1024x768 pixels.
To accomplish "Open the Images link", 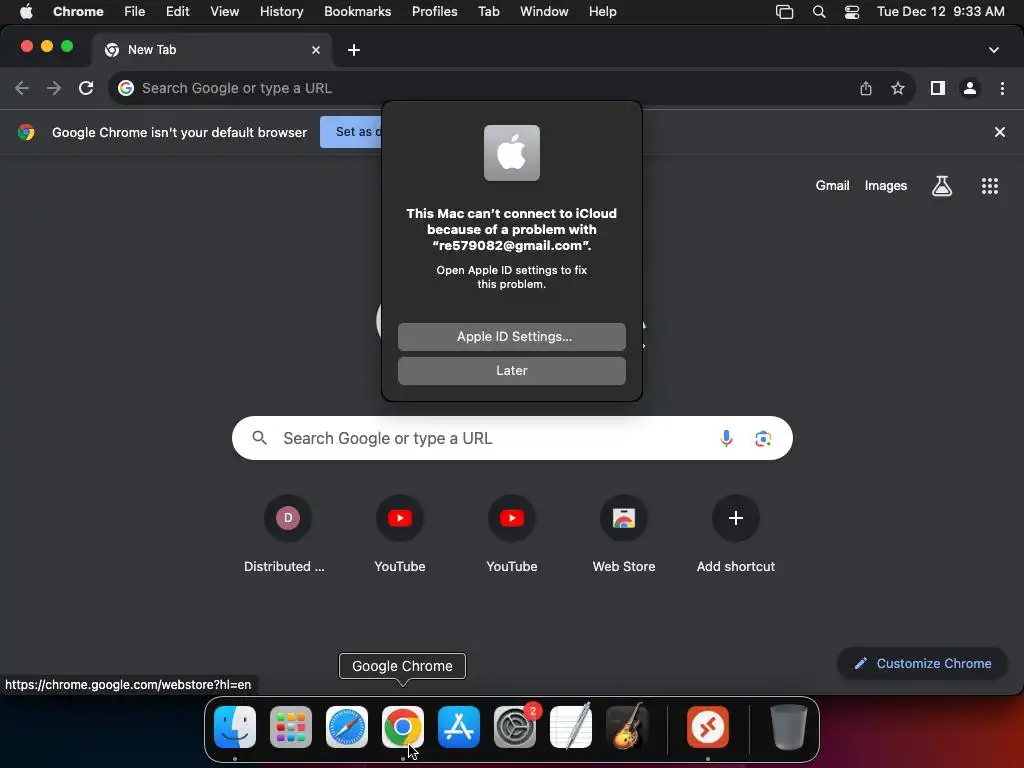I will (x=886, y=186).
